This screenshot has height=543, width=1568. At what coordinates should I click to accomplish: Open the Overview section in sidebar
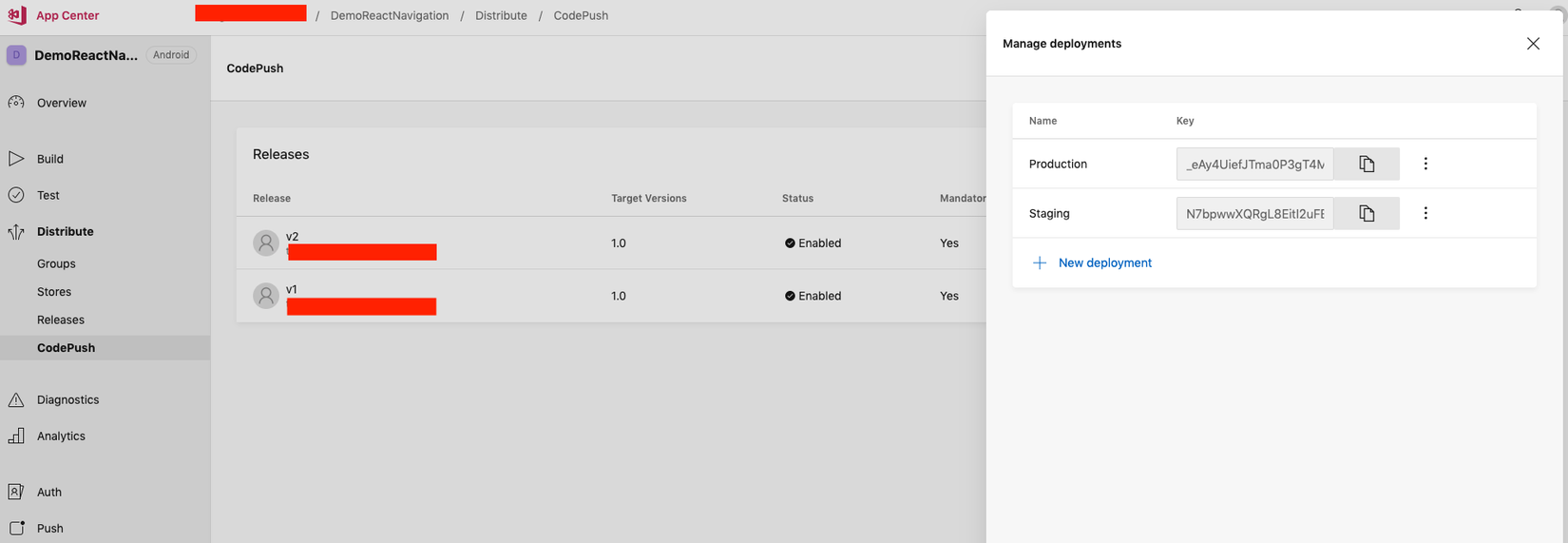[x=61, y=103]
